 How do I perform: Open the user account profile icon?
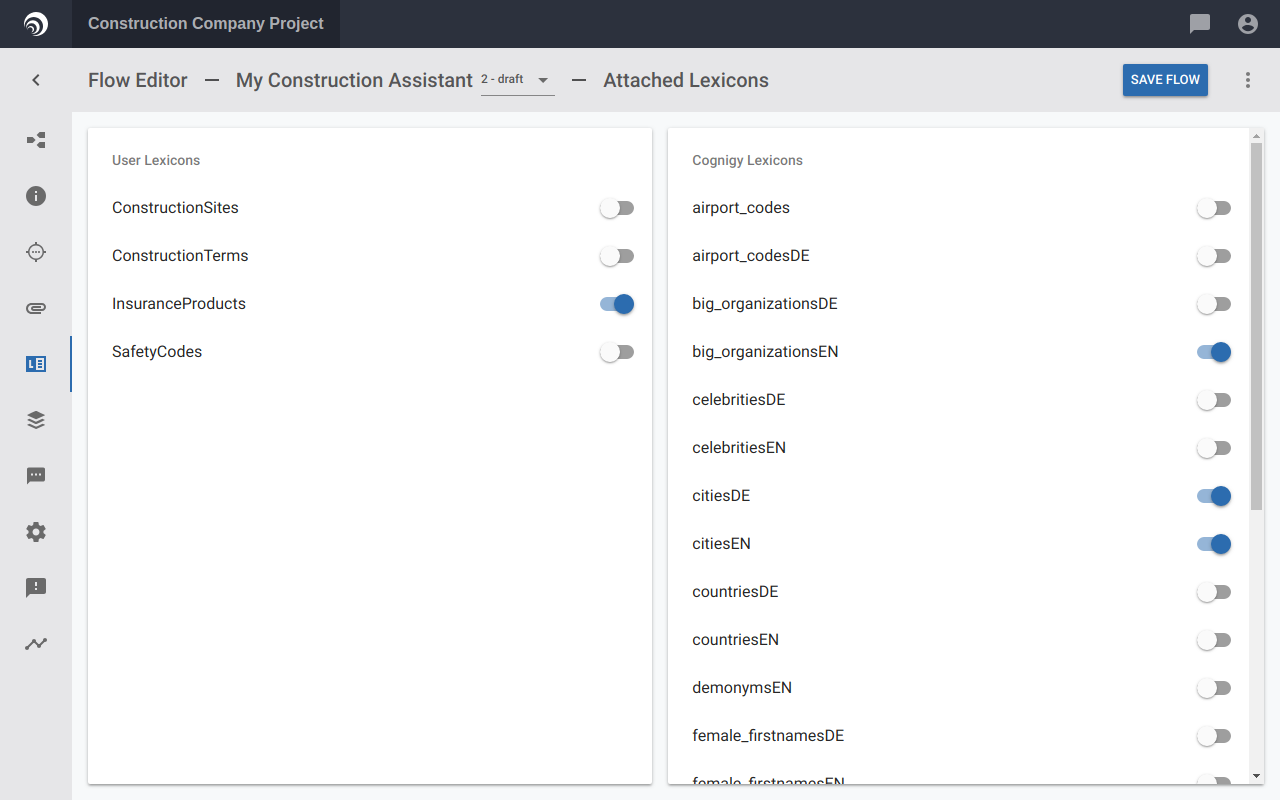coord(1248,24)
